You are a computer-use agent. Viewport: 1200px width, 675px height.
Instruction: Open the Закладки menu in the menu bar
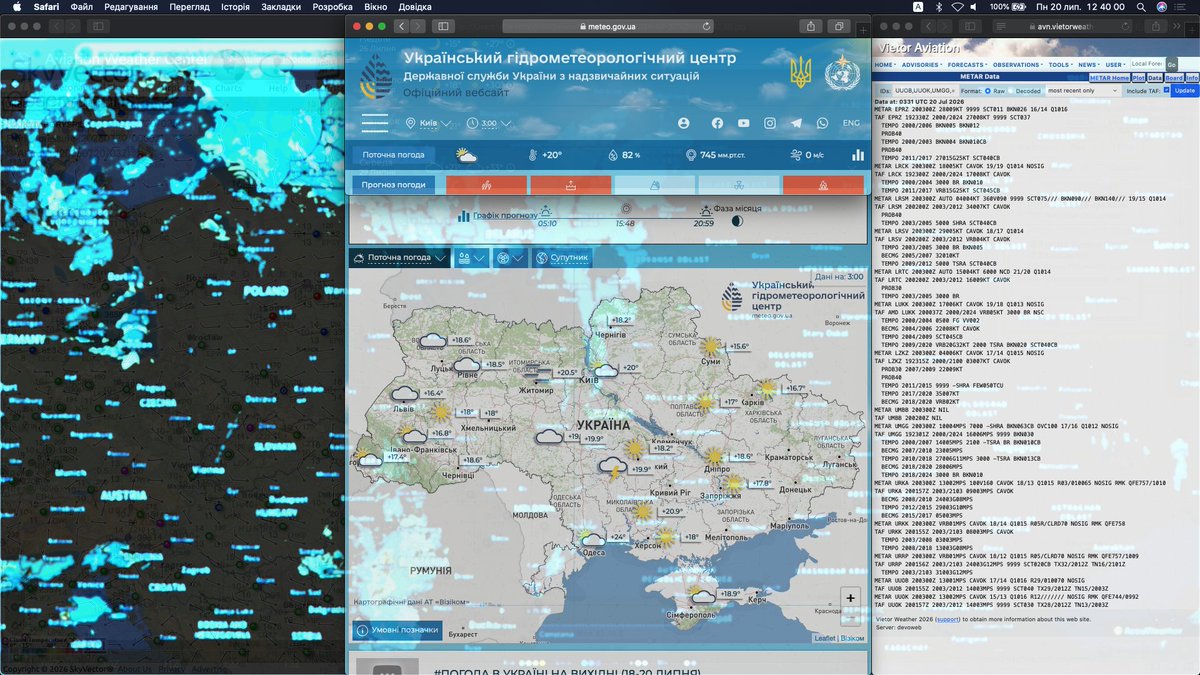click(x=281, y=6)
